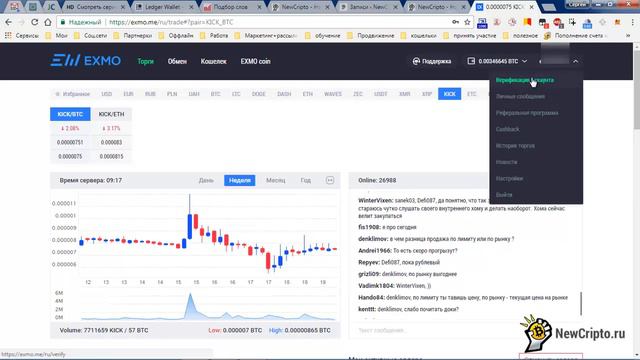Click the chat panel scrollbar
The height and width of the screenshot is (360, 640).
pyautogui.click(x=581, y=303)
